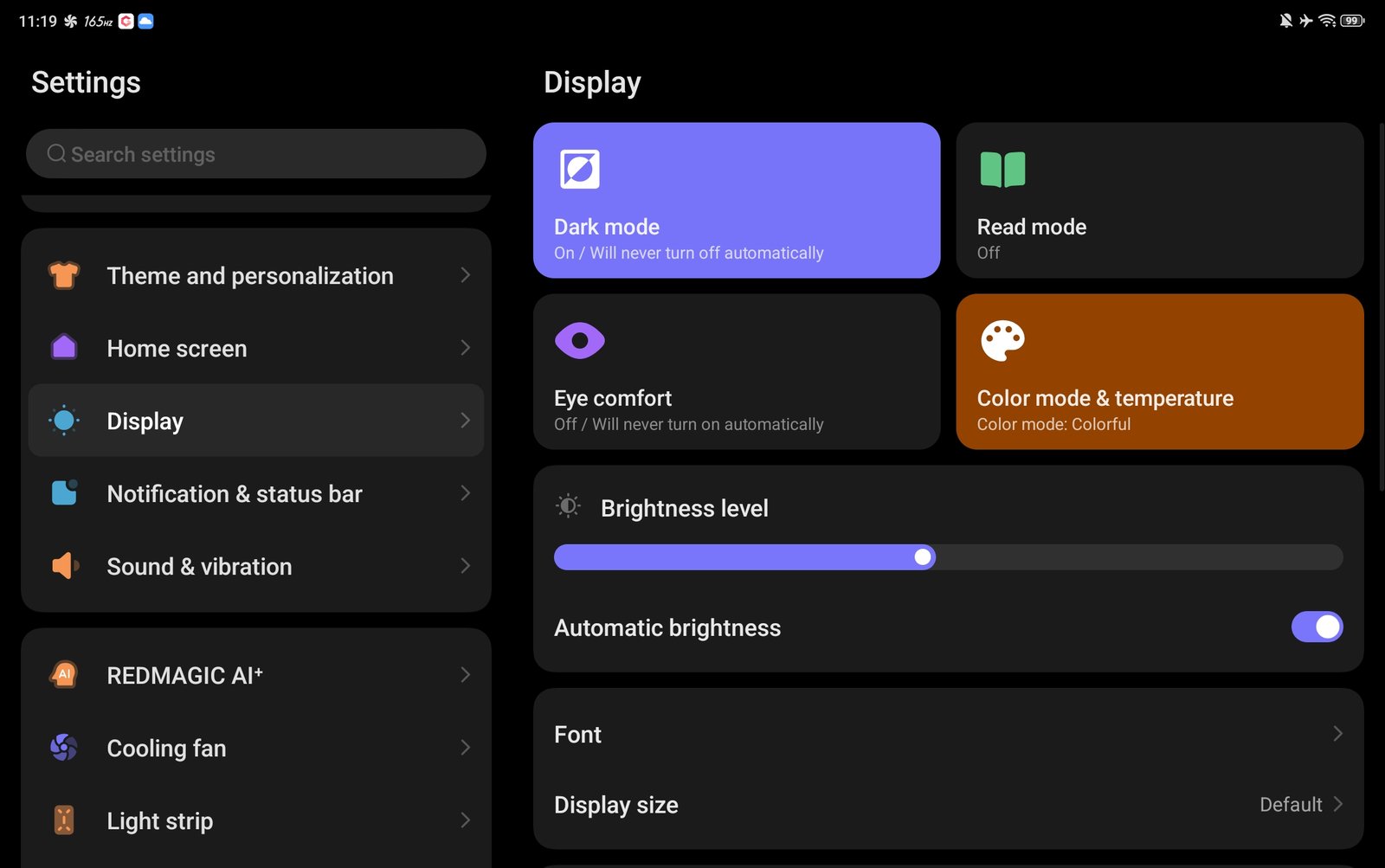This screenshot has height=868, width=1385.
Task: Tap the orange shirt Theme icon
Action: click(64, 275)
